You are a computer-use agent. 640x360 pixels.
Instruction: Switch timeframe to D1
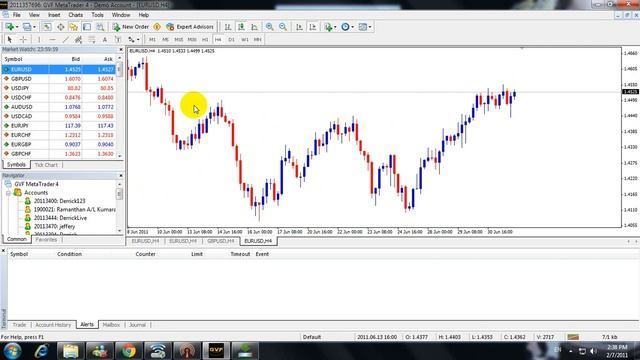[x=231, y=40]
